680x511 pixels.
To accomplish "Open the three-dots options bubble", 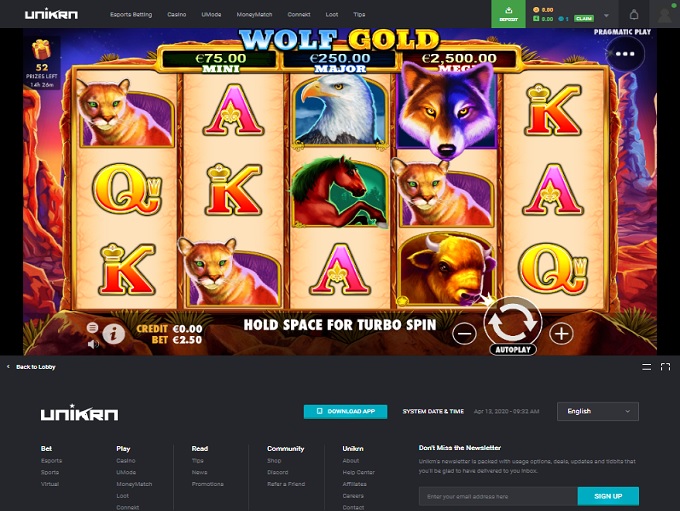I will [x=625, y=54].
